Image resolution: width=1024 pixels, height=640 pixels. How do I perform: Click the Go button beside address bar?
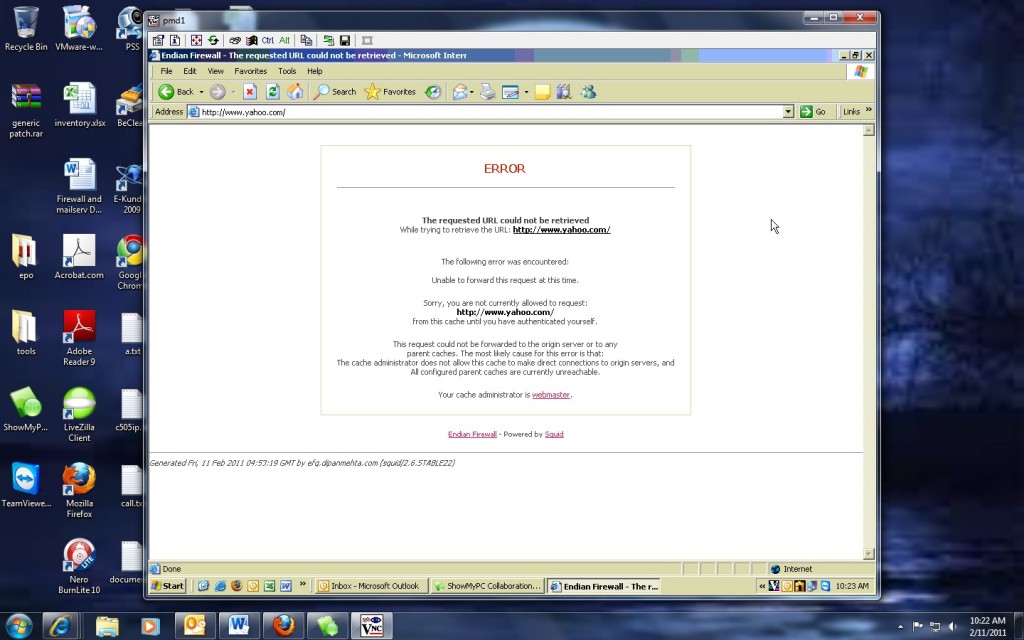pyautogui.click(x=813, y=112)
